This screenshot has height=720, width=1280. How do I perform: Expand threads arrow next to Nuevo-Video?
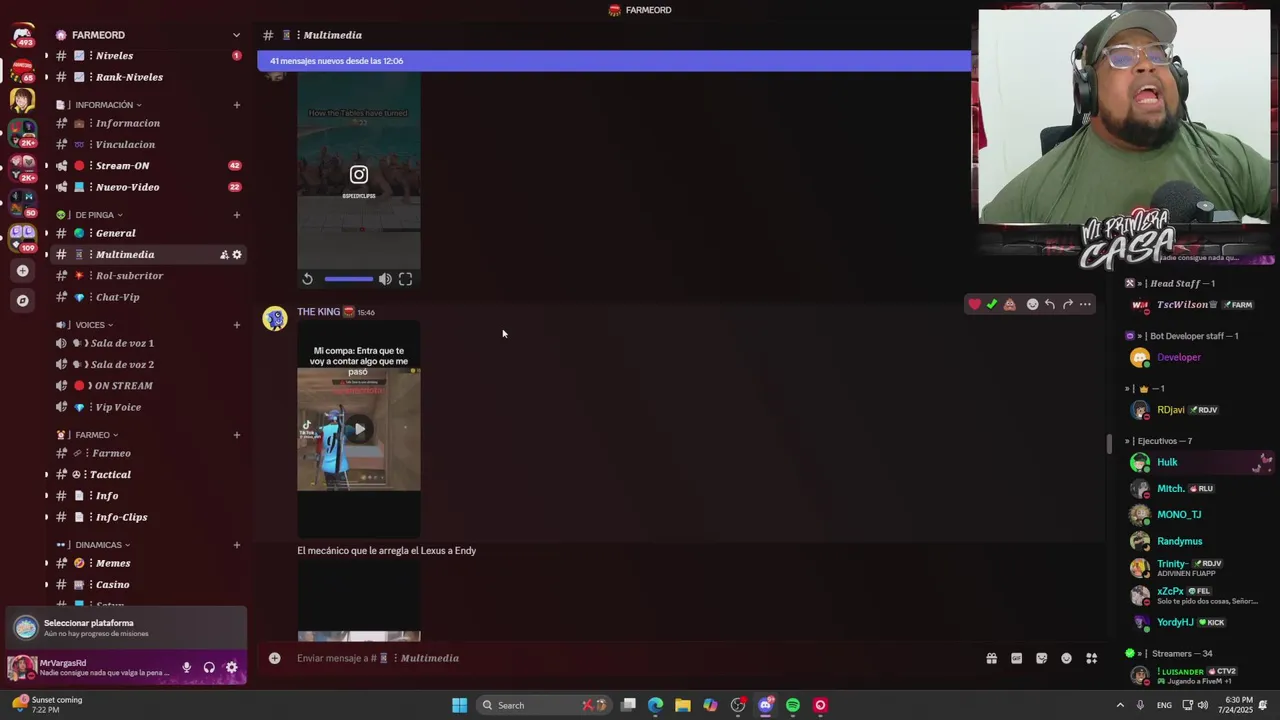point(46,187)
